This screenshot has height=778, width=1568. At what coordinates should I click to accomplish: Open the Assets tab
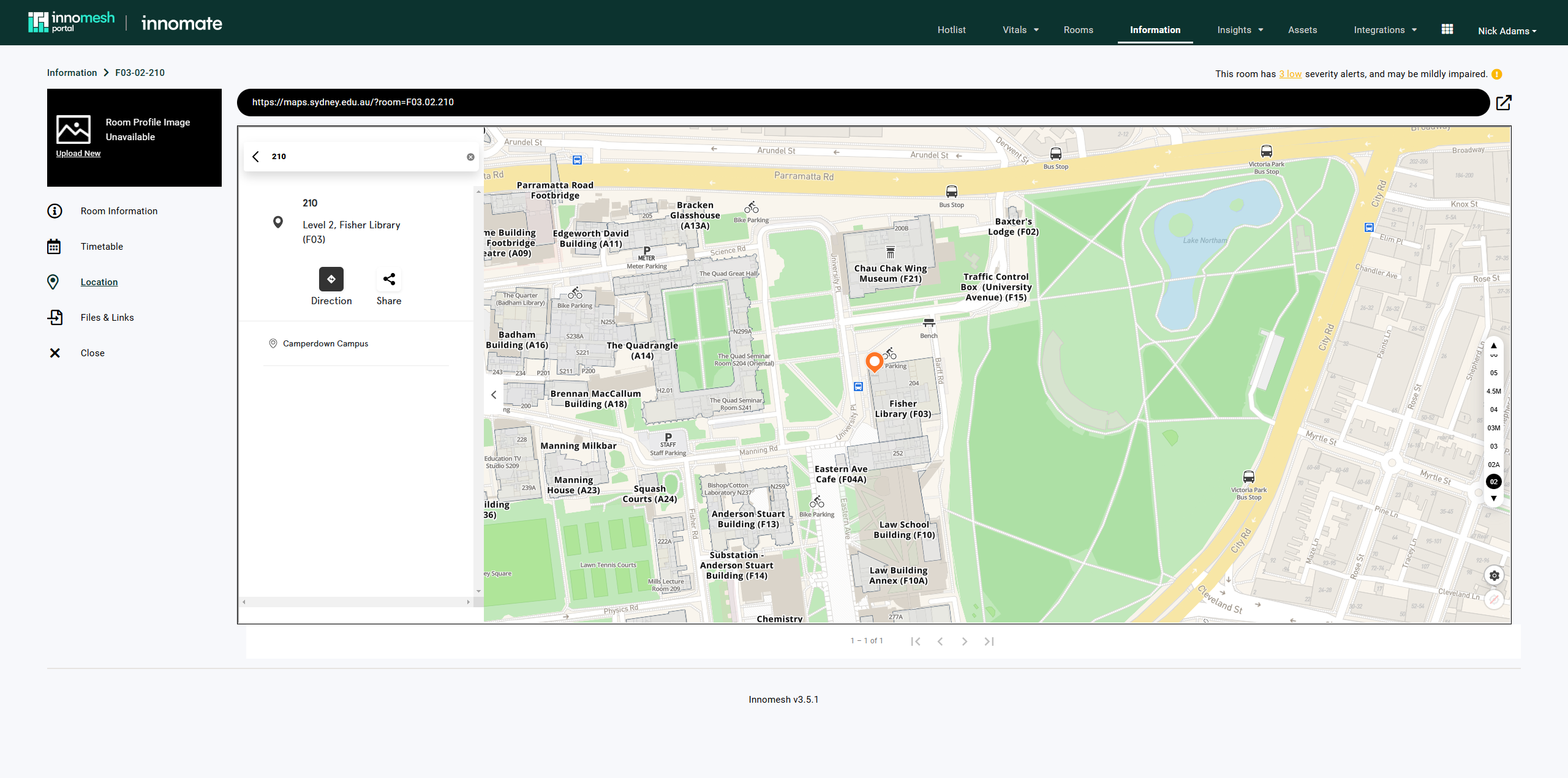[x=1302, y=30]
